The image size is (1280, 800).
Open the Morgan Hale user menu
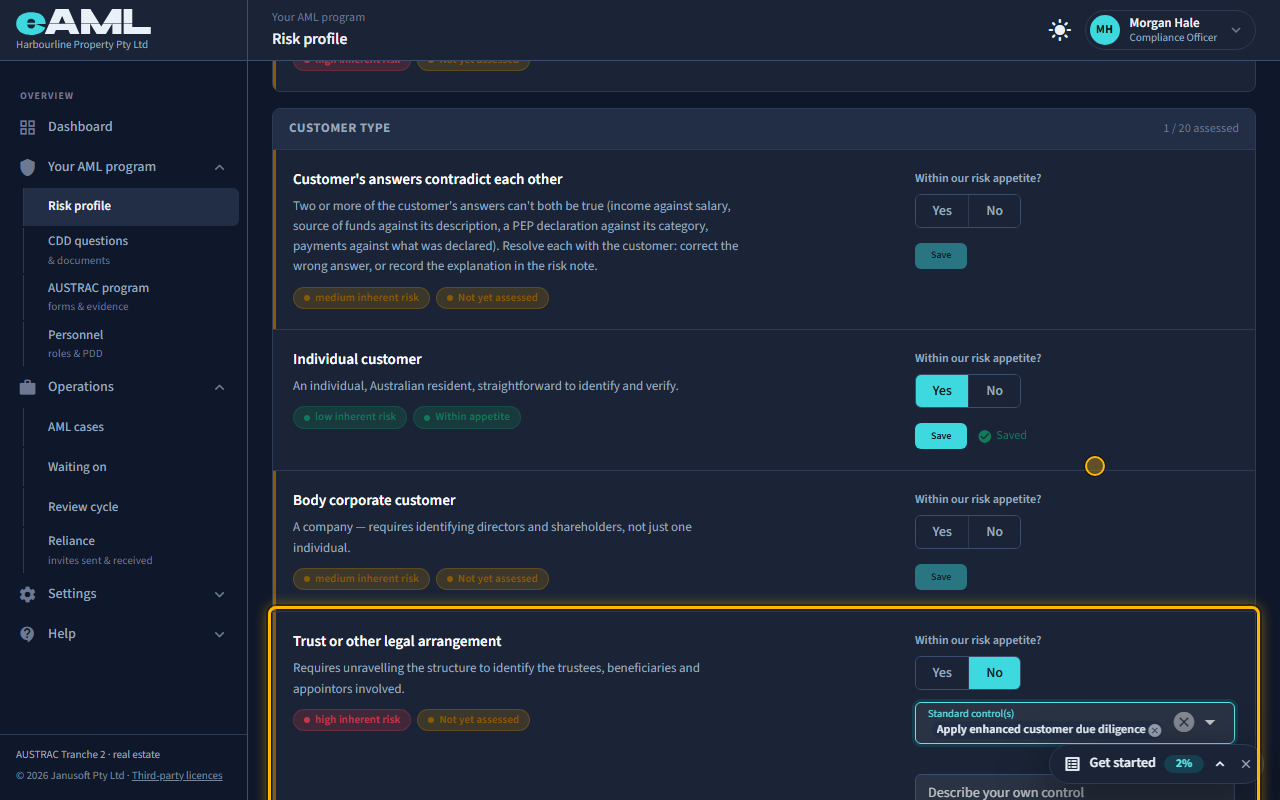point(1171,30)
